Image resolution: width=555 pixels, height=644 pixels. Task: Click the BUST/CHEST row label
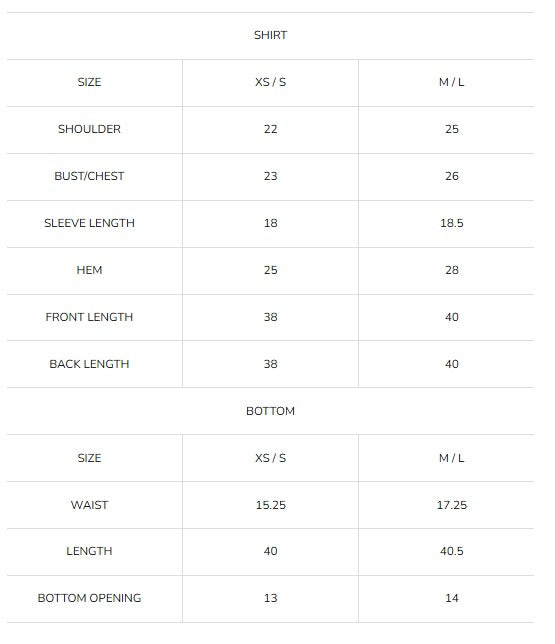pos(89,176)
